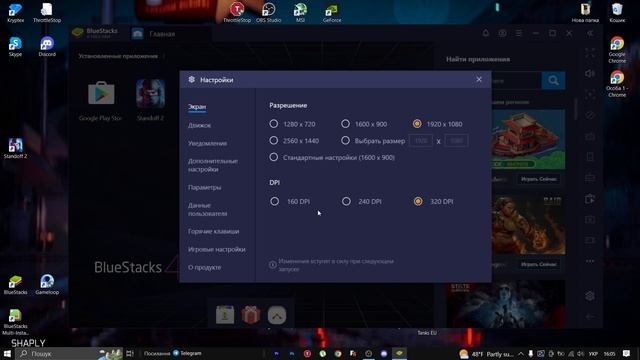Screen dimensions: 640x360
Task: Open Discord desktop shortcut
Action: [x=47, y=46]
